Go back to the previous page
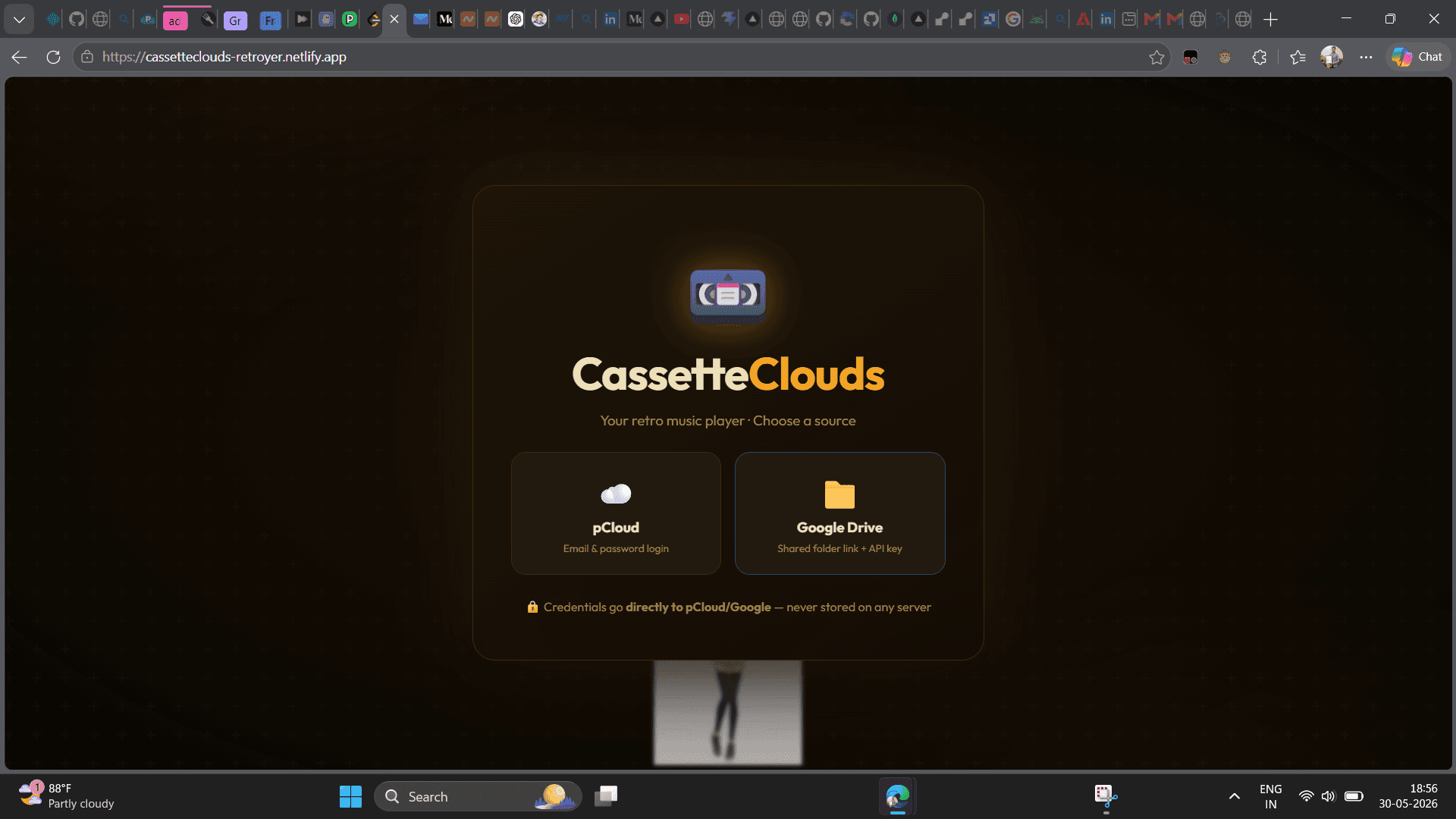 tap(20, 57)
